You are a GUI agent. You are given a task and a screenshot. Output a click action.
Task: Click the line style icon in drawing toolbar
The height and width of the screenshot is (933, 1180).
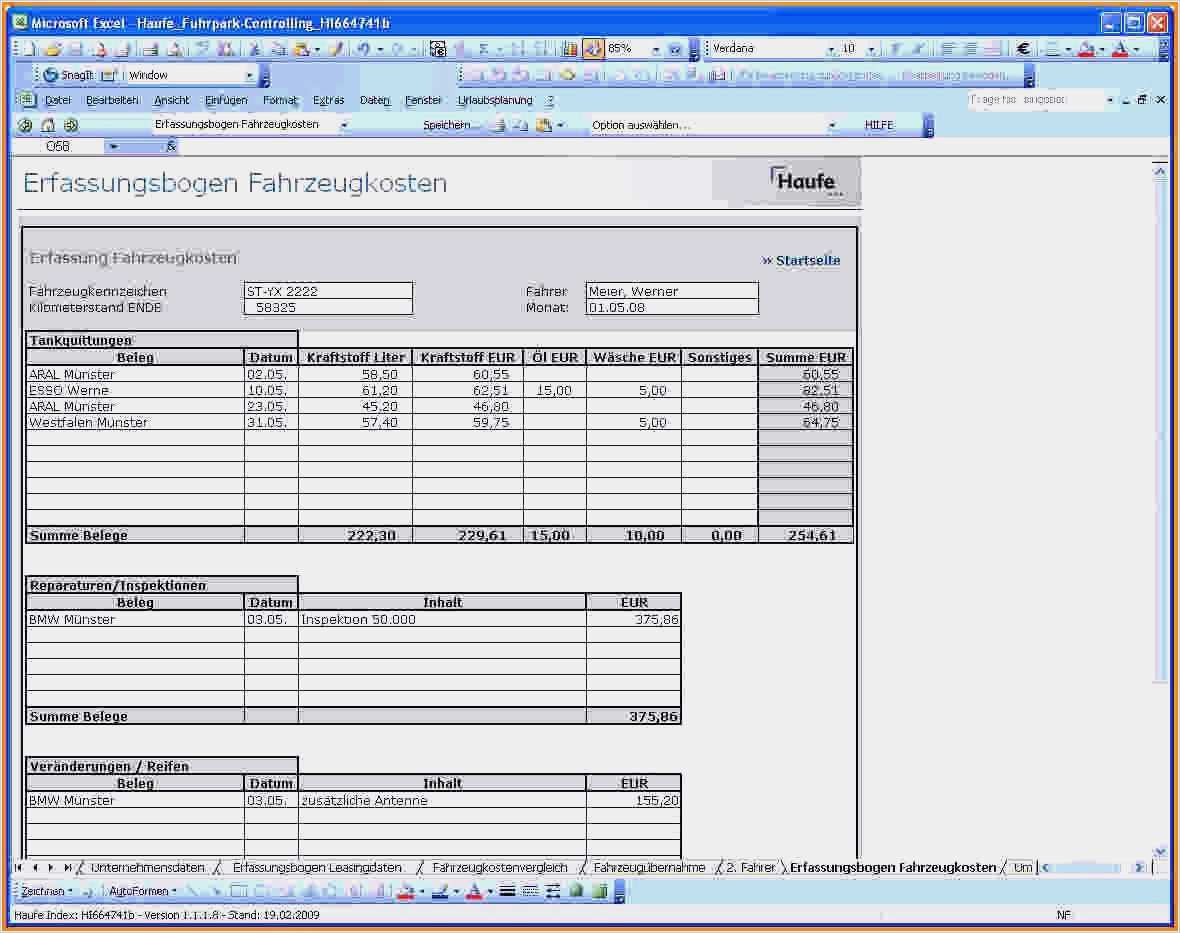pyautogui.click(x=507, y=891)
